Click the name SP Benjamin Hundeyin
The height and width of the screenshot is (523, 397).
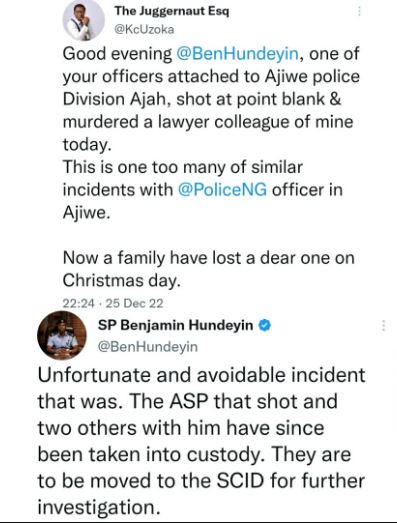175,325
